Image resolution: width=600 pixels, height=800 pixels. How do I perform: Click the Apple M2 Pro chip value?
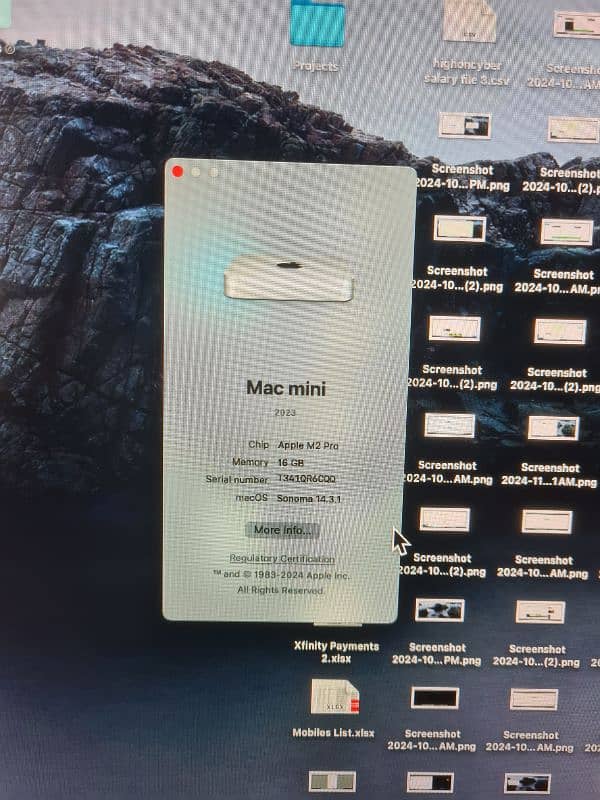pos(308,445)
